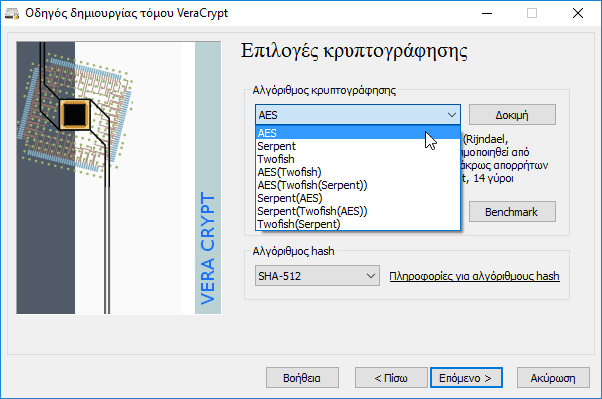
Task: Click the VeraCrypt title bar icon
Action: coord(12,13)
